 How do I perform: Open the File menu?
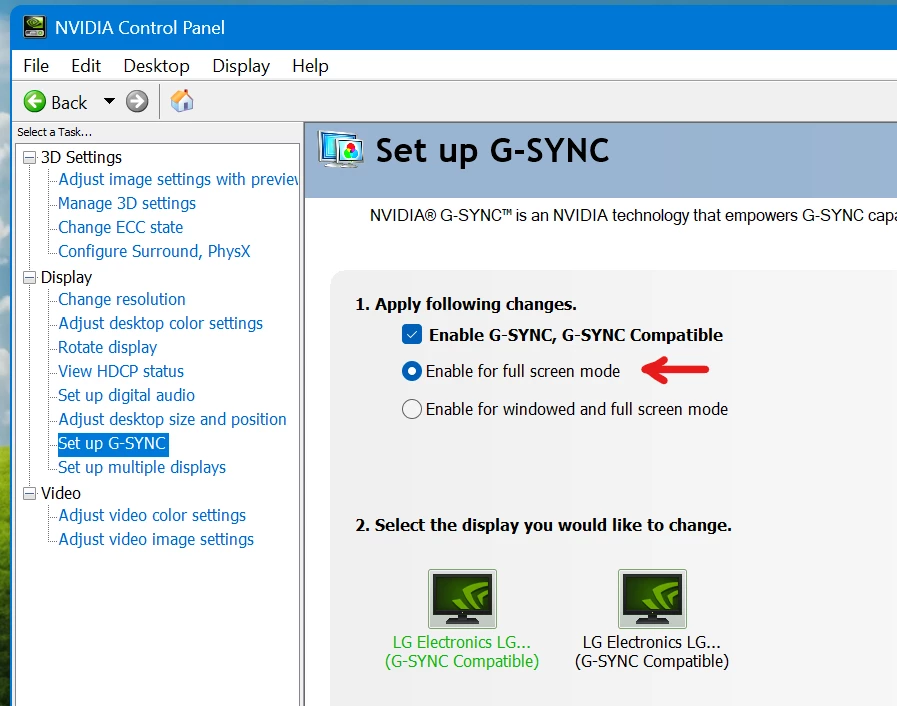click(36, 66)
